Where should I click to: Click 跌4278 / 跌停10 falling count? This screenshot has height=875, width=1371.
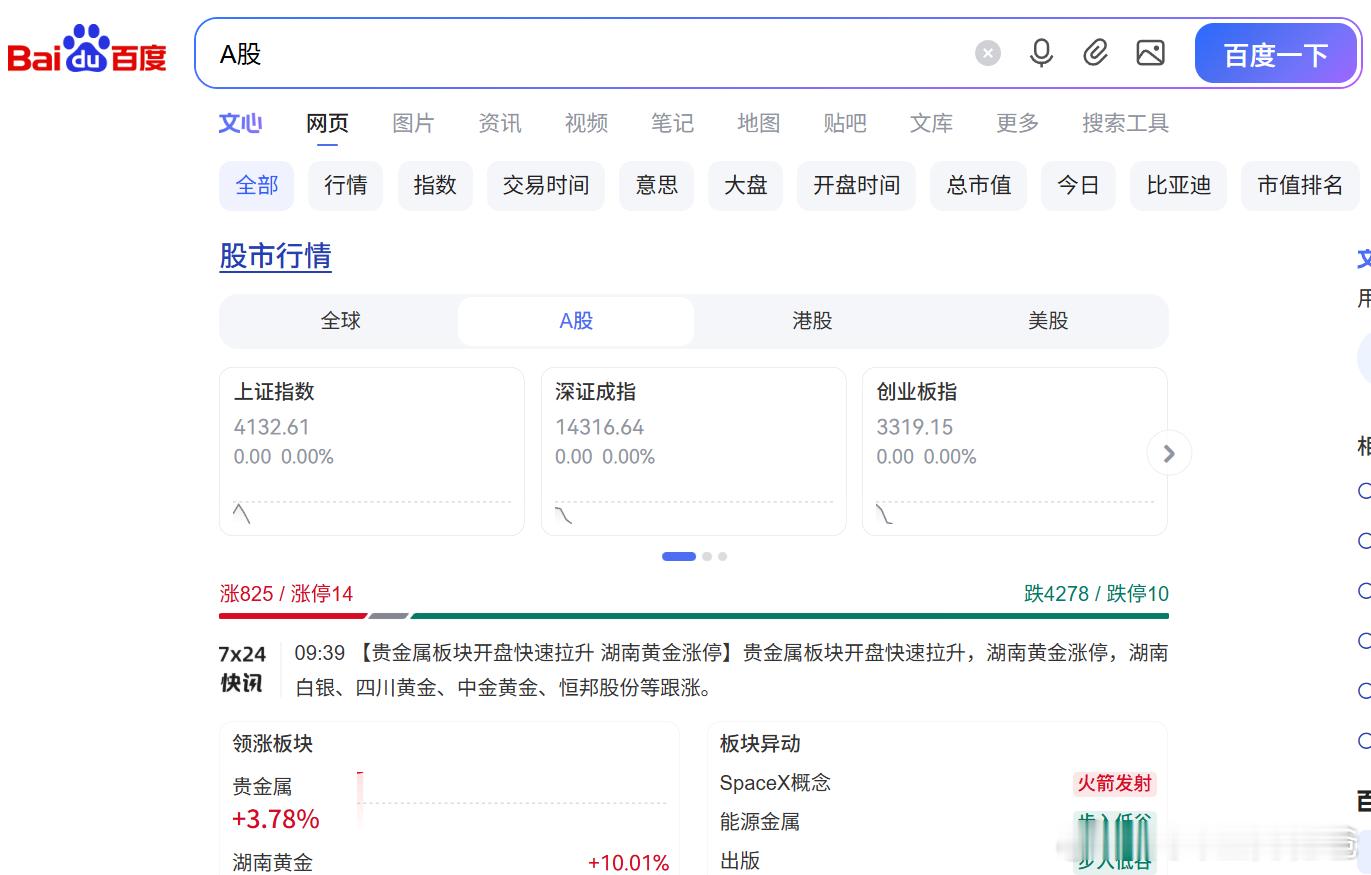click(x=1096, y=594)
